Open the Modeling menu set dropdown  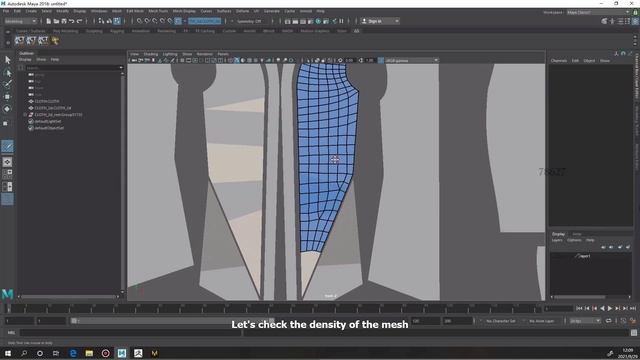coord(20,21)
